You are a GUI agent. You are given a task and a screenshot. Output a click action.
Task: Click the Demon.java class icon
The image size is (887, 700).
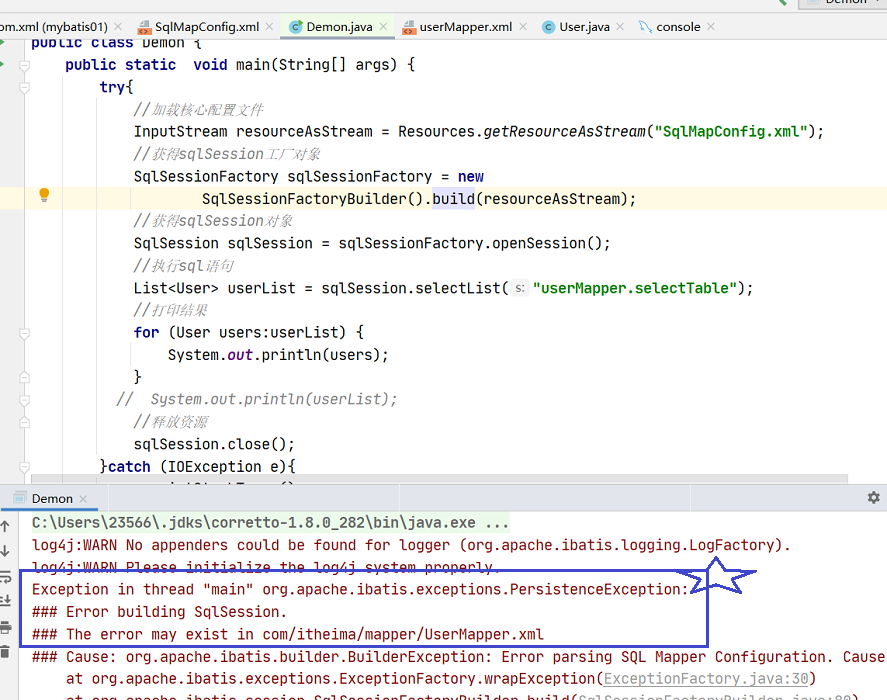point(295,27)
